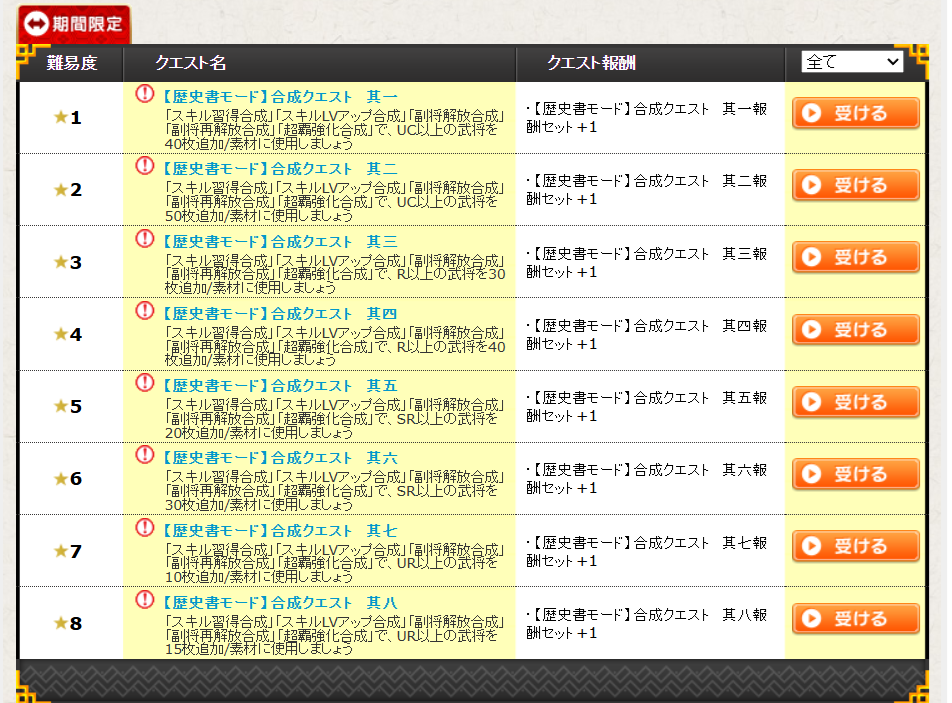This screenshot has width=952, height=703.
Task: Click the クエスト名 column header
Action: point(190,63)
